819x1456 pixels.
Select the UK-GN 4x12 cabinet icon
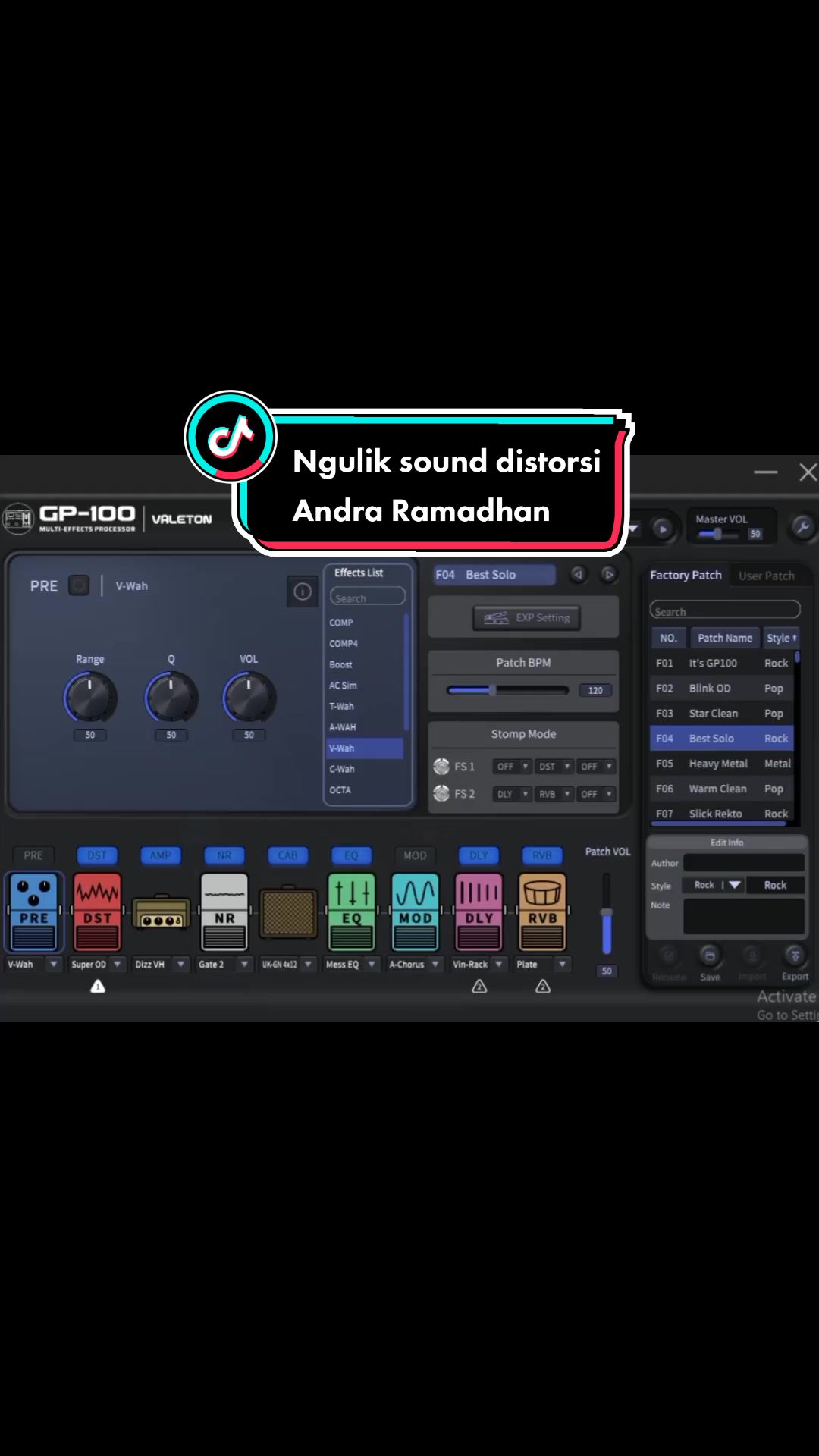tap(288, 913)
